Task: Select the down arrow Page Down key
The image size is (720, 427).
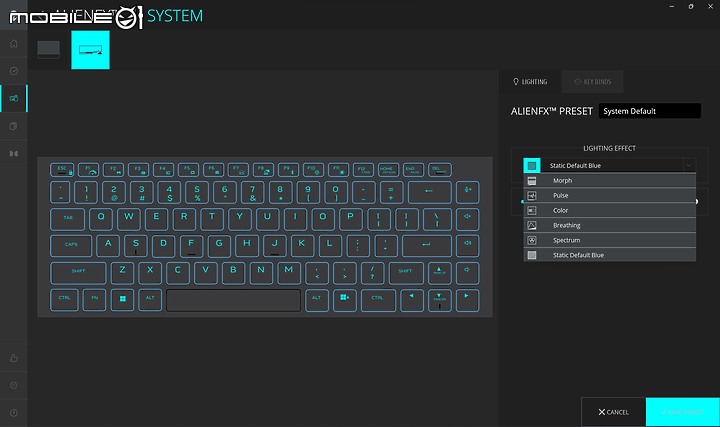Action: click(x=439, y=300)
